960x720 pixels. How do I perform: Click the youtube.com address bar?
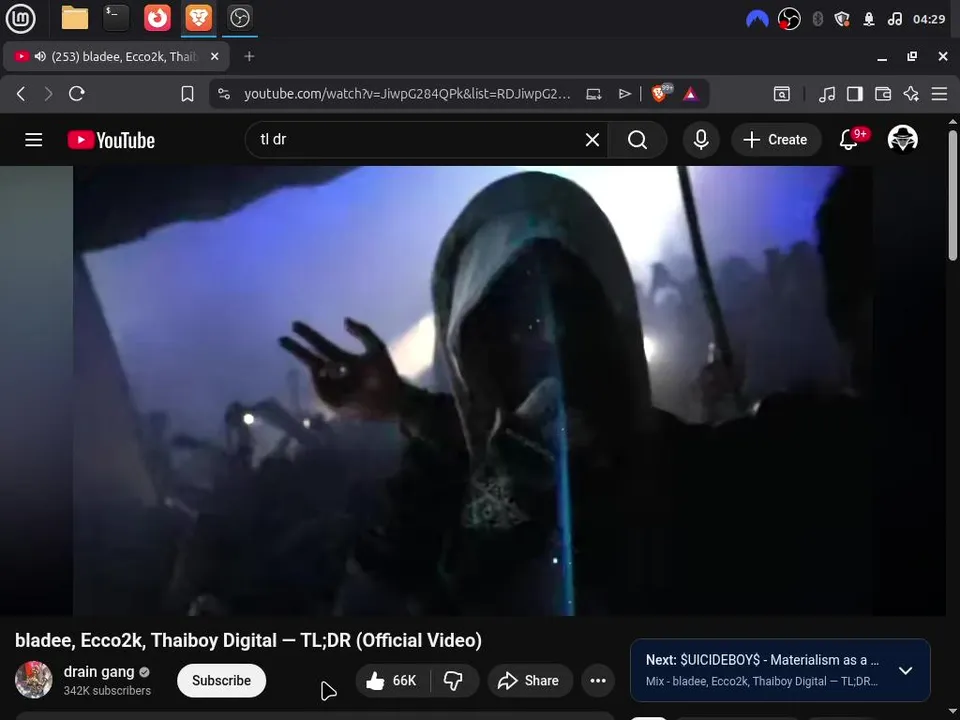(x=407, y=94)
